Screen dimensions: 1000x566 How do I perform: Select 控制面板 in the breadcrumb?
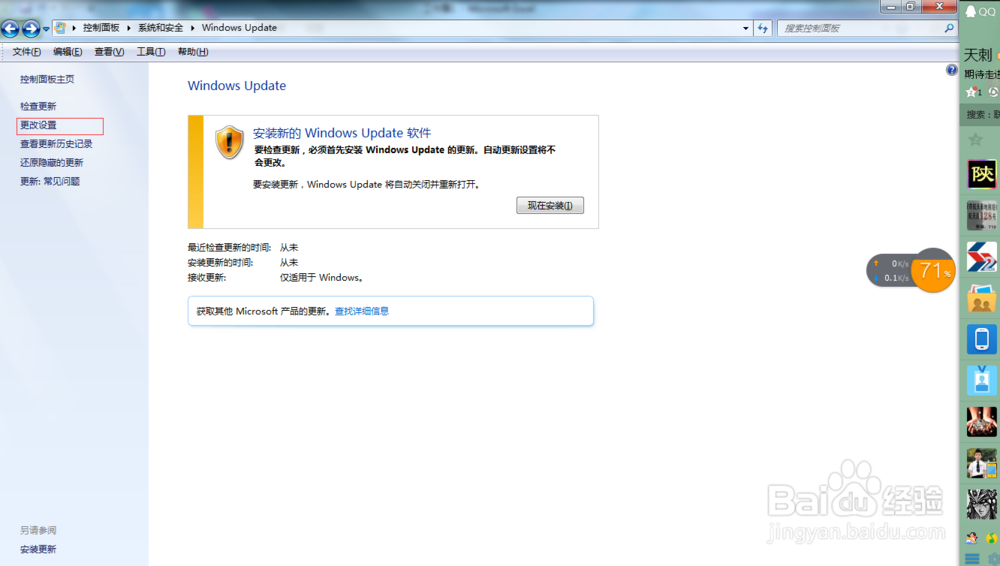click(101, 27)
